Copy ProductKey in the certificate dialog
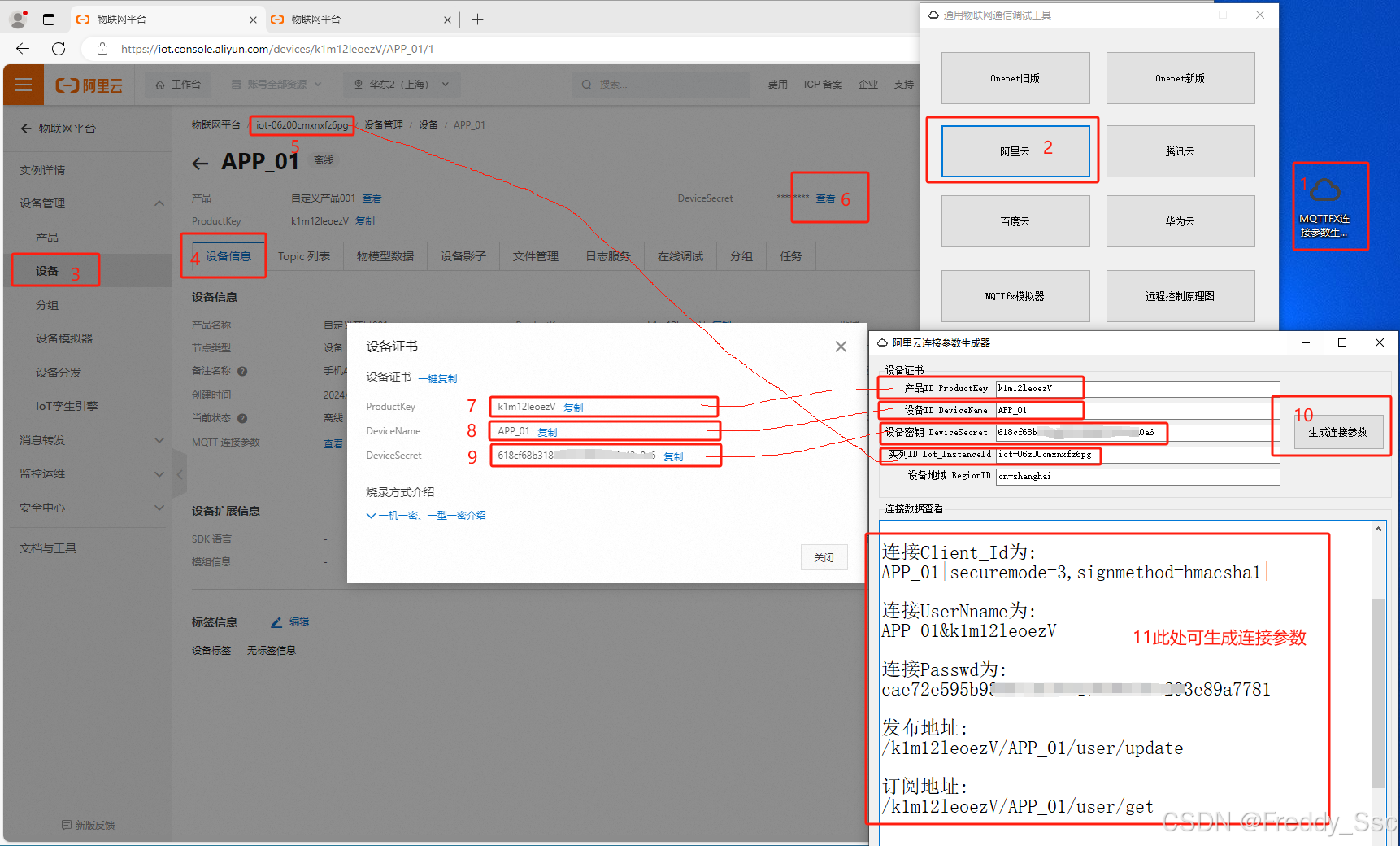1400x846 pixels. click(x=573, y=408)
